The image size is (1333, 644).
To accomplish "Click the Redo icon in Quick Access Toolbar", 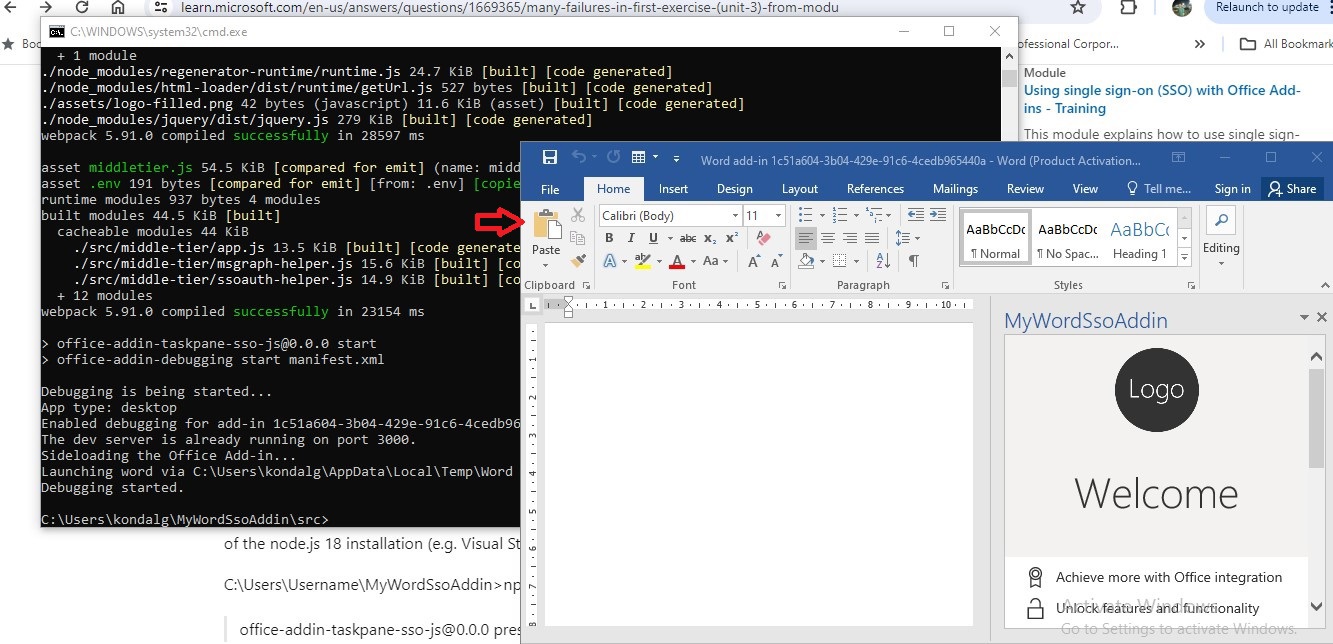I will coord(613,157).
